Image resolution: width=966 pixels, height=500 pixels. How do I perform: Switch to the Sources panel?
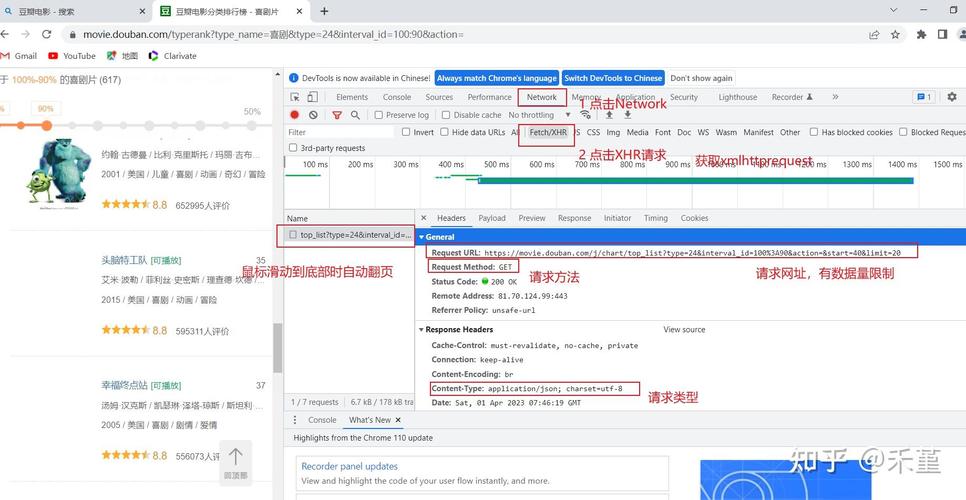point(439,97)
